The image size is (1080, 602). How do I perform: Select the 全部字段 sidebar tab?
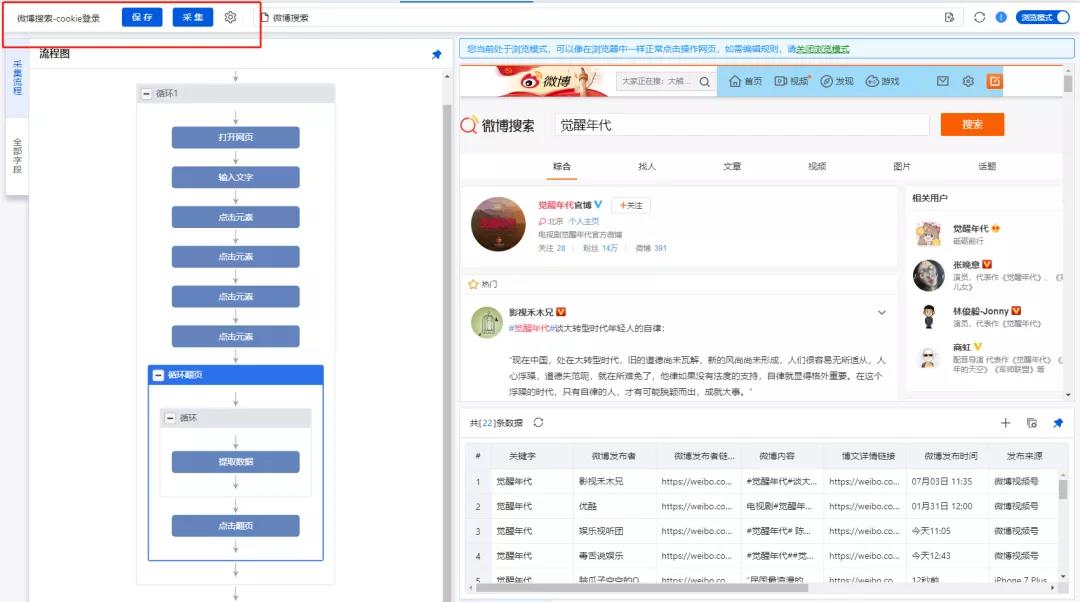[x=17, y=156]
